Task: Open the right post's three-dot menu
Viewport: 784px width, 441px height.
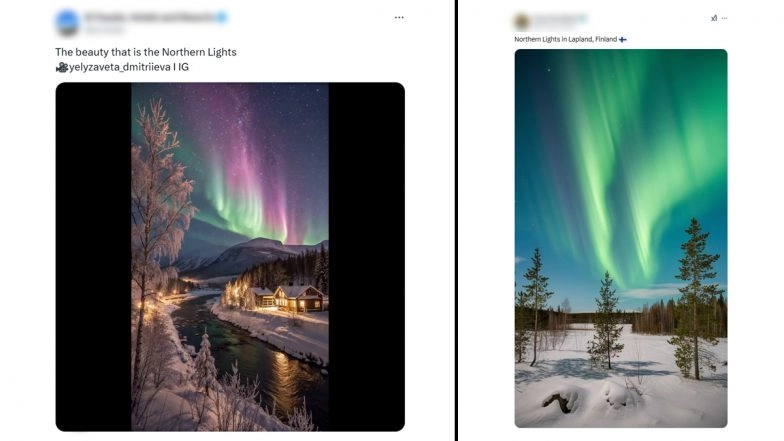Action: click(726, 18)
